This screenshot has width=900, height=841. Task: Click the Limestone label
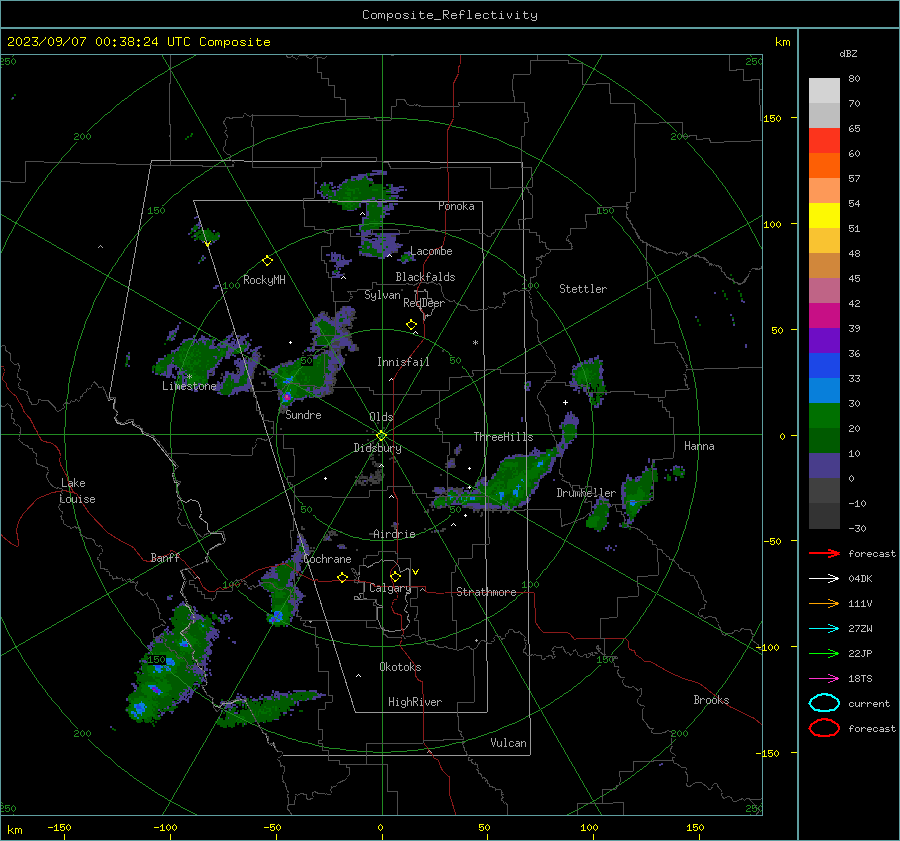click(189, 386)
